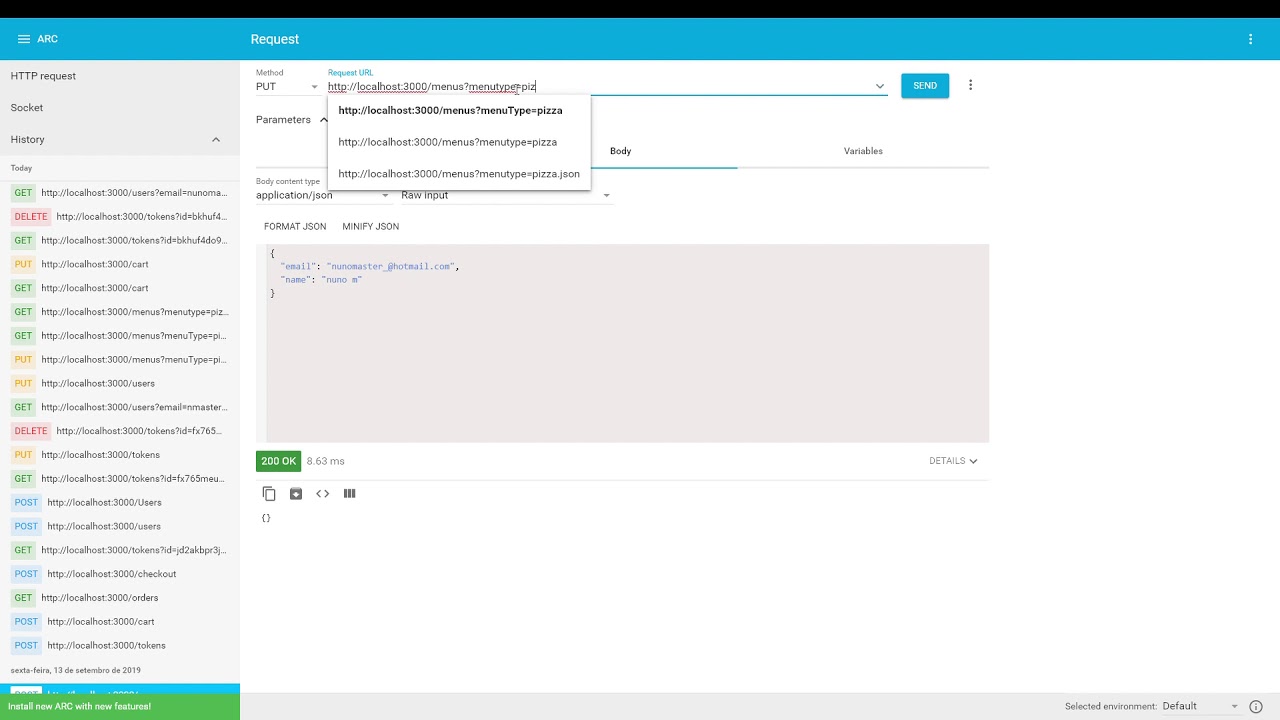The image size is (1280, 720).
Task: Open HTTP request in sidebar
Action: [120, 76]
